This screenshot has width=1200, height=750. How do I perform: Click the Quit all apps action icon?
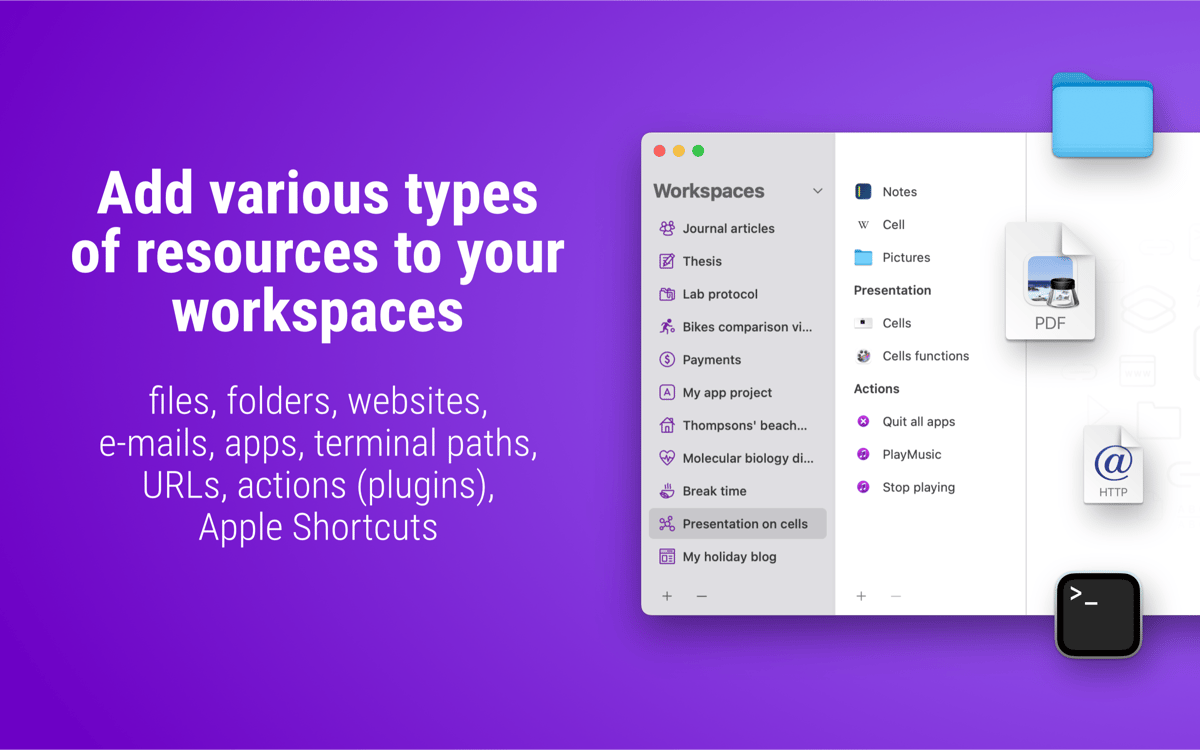(x=863, y=422)
